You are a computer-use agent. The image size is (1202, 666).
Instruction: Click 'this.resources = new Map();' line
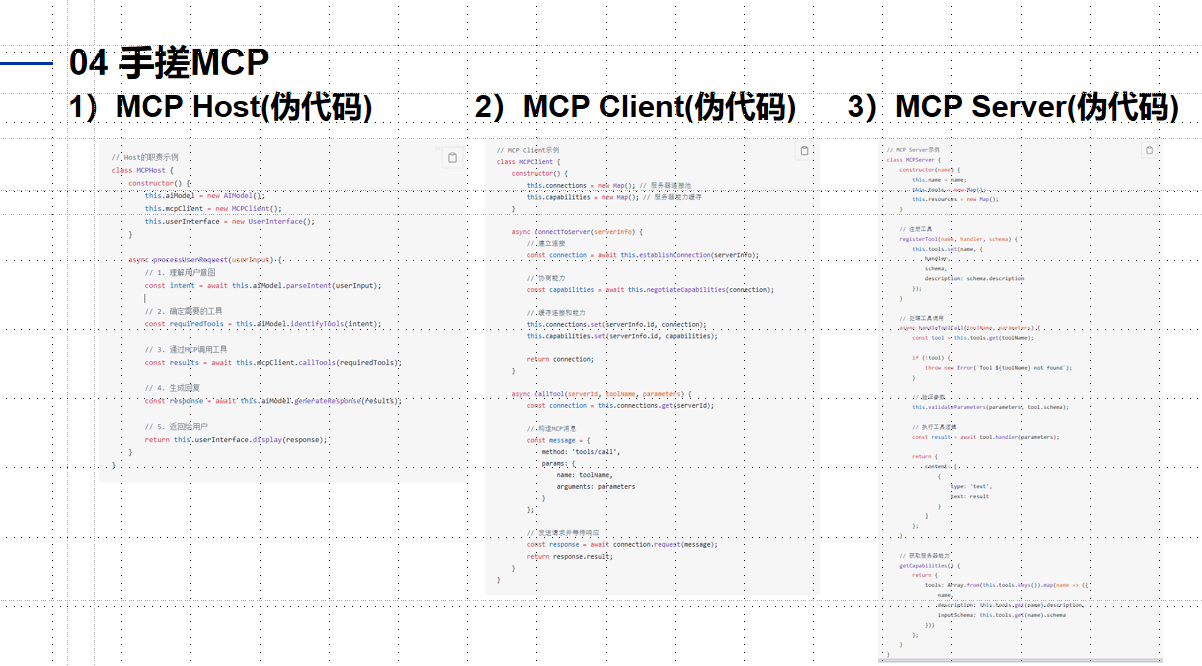coord(955,199)
